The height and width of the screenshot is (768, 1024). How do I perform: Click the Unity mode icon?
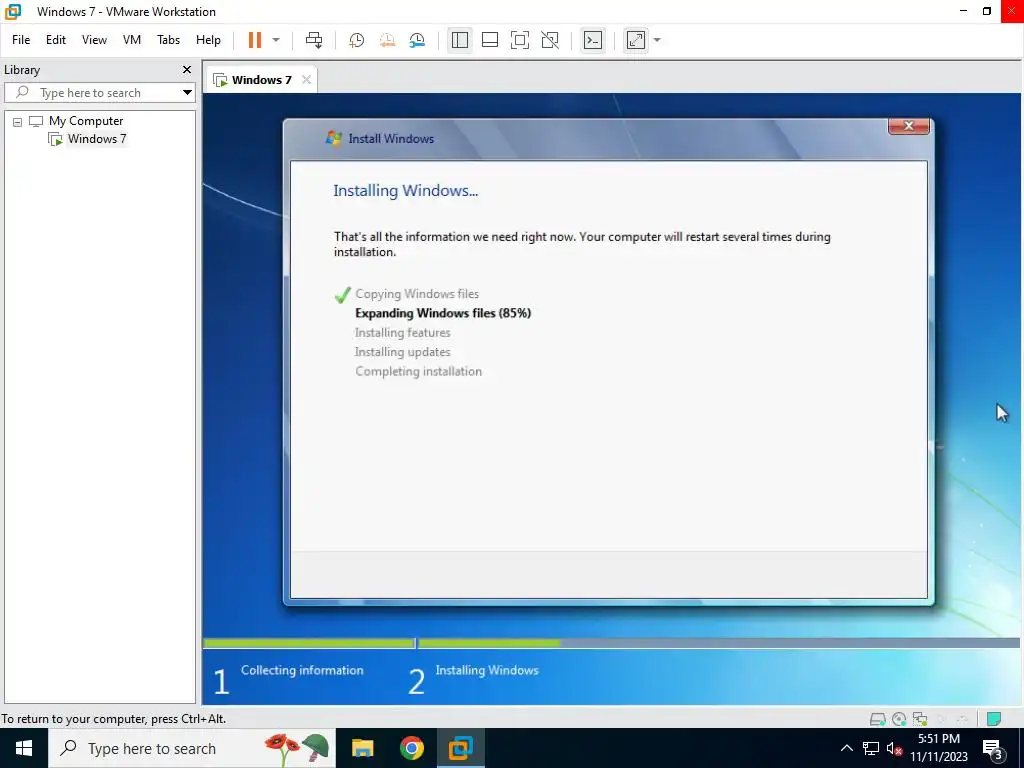pos(550,40)
